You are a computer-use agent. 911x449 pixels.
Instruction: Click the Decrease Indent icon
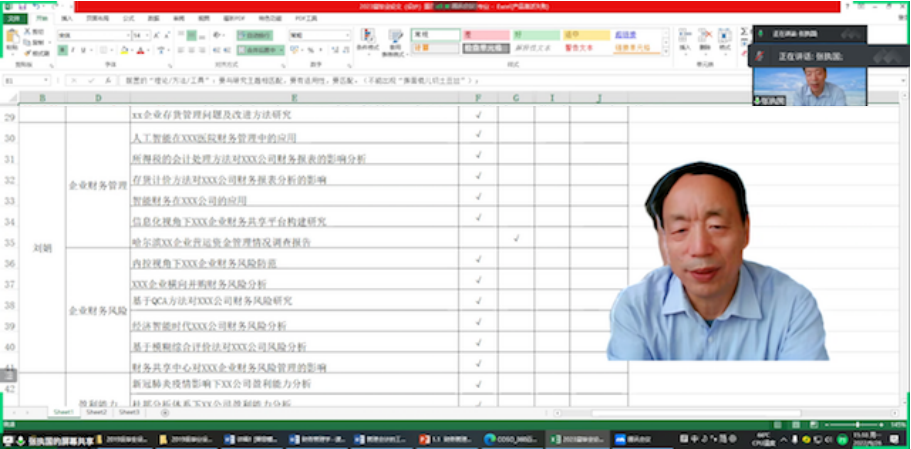click(x=216, y=51)
